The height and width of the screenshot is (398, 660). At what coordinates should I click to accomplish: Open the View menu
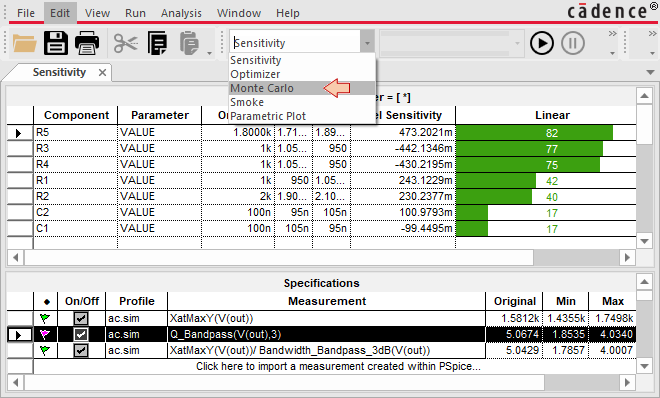97,13
